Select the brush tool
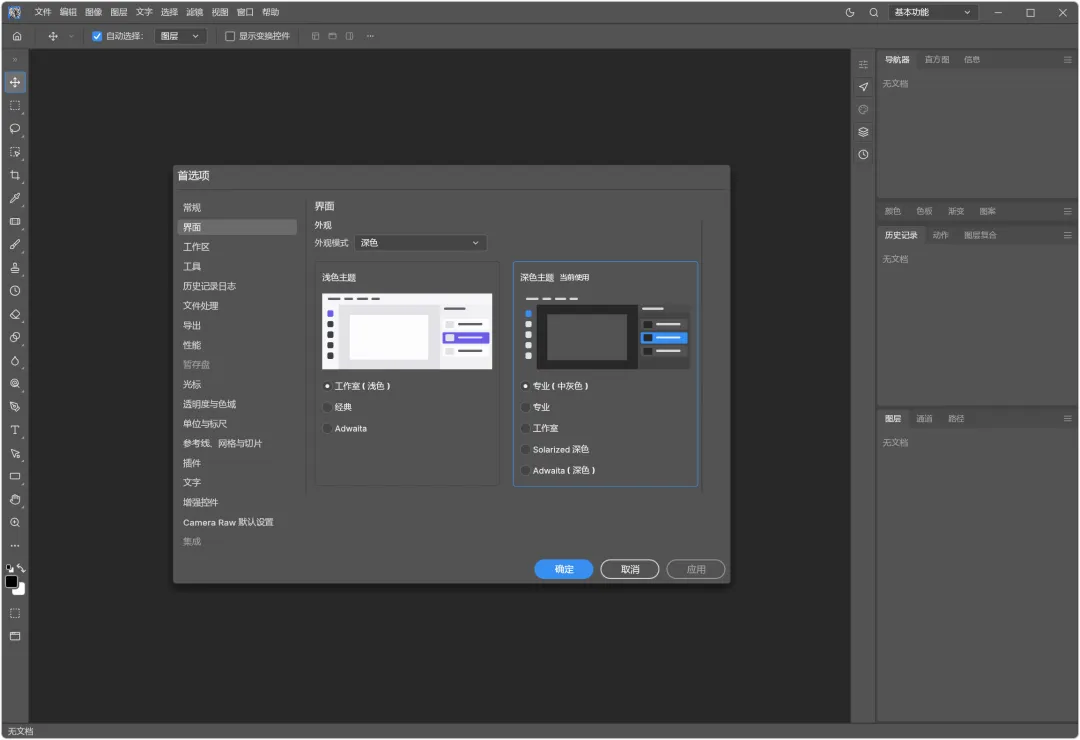The width and height of the screenshot is (1080, 740). [15, 245]
